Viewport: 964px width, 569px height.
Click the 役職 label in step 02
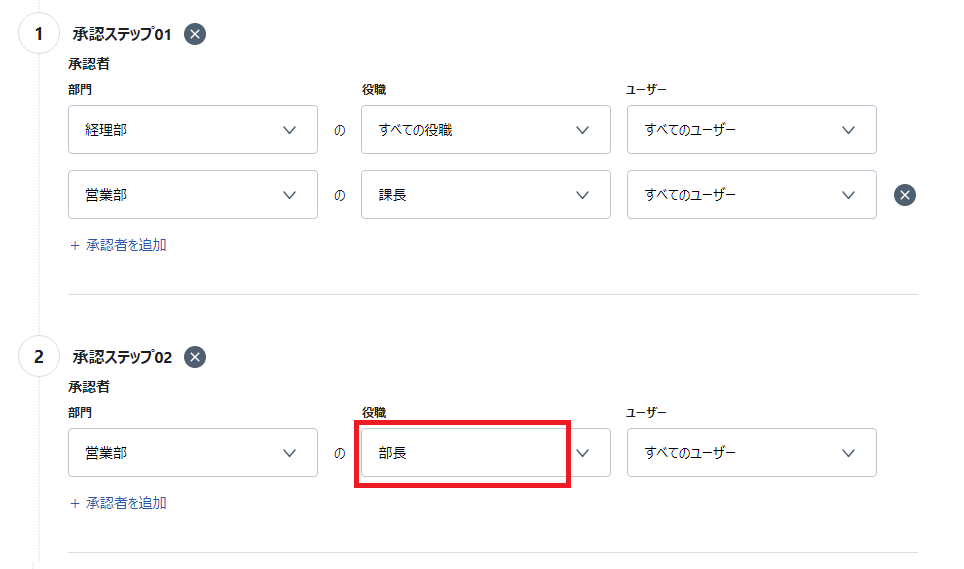374,412
